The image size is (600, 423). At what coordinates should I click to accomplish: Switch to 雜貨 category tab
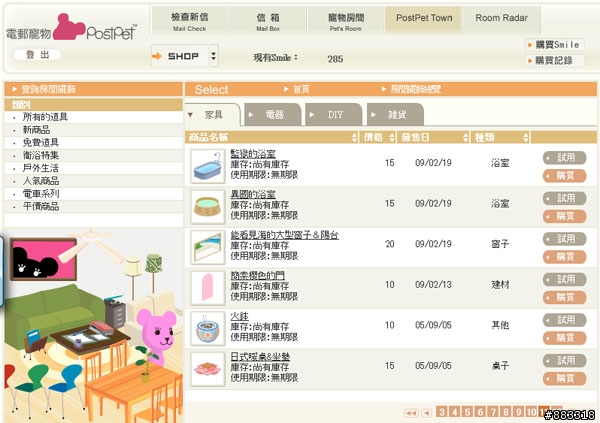(395, 114)
